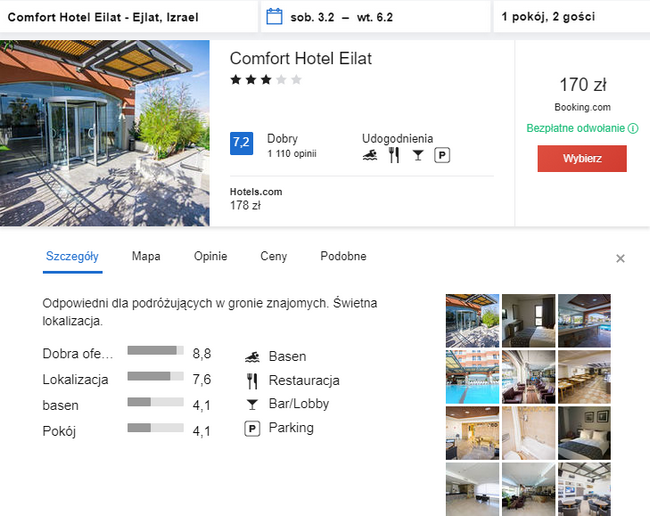Open the lobby seating corridor thumbnail

point(529,377)
